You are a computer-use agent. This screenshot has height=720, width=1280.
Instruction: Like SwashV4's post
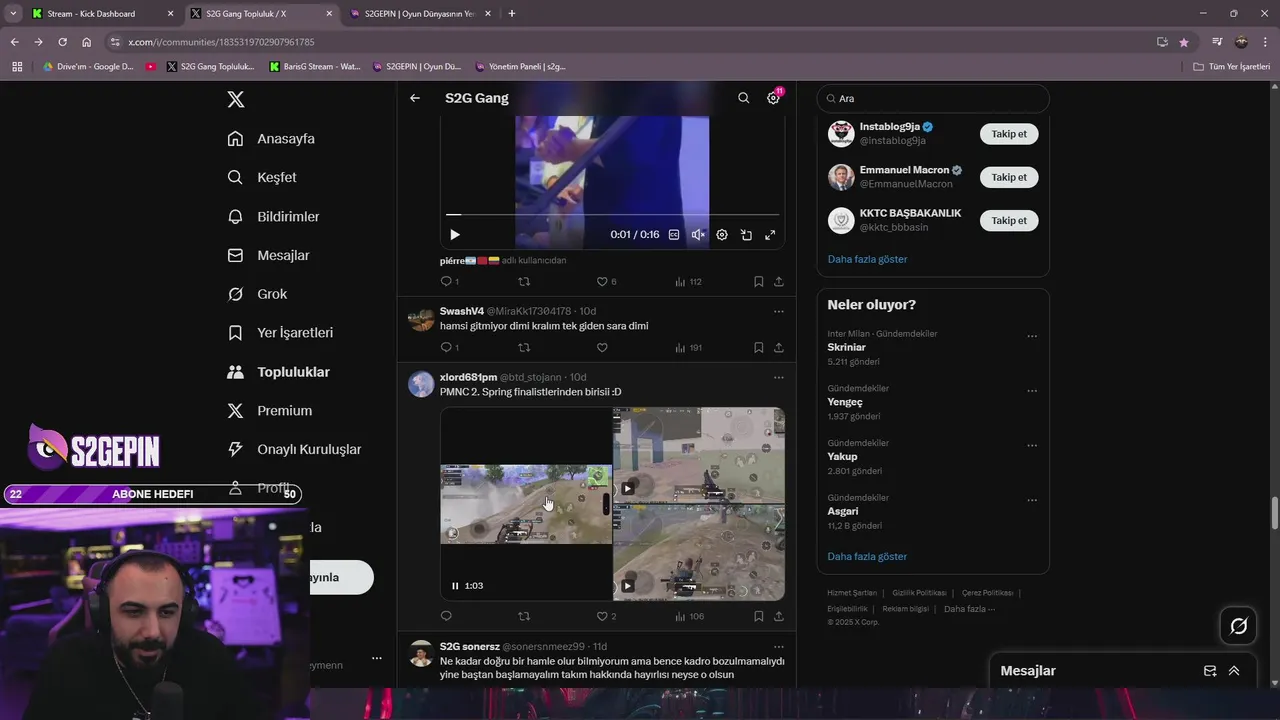(602, 348)
